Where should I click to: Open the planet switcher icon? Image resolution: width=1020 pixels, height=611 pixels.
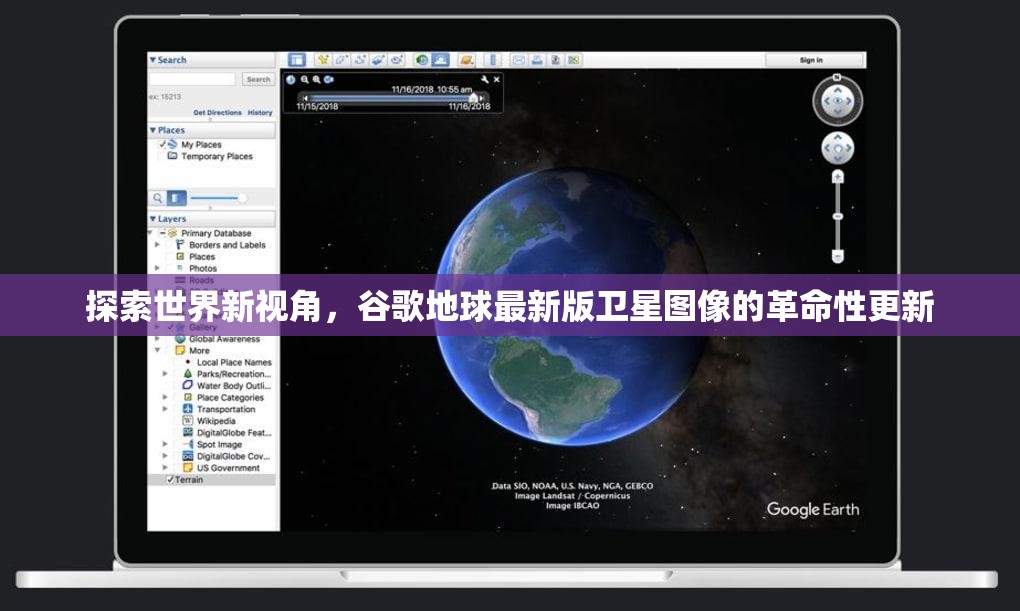click(466, 60)
